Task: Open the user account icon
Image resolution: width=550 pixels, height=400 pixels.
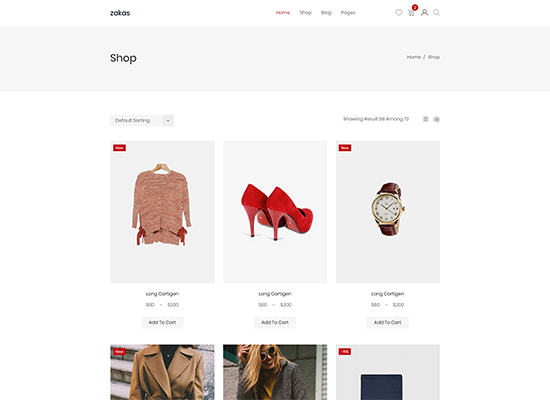Action: click(424, 13)
